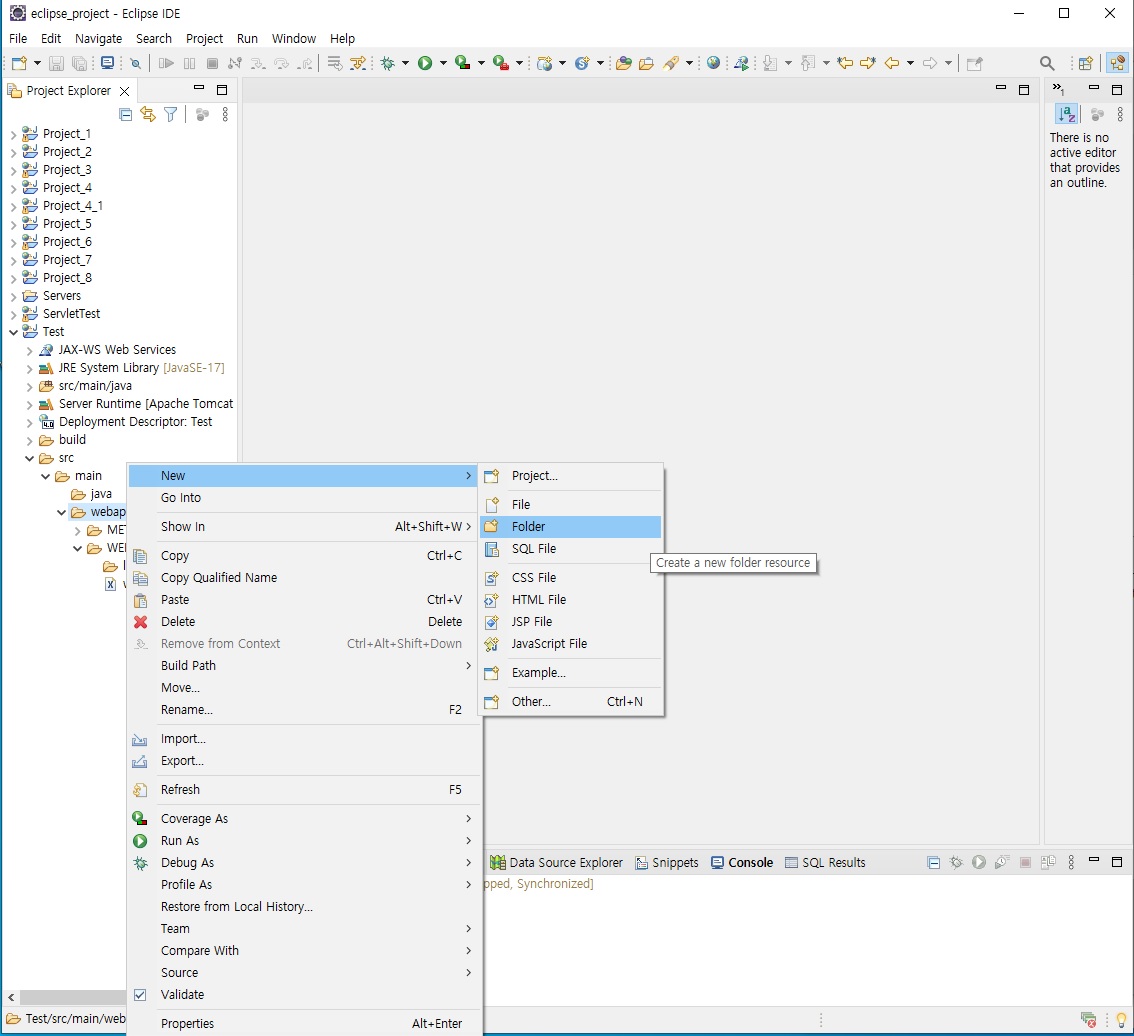This screenshot has width=1134, height=1036.
Task: Click the Debug bug icon in the toolbar
Action: point(388,63)
